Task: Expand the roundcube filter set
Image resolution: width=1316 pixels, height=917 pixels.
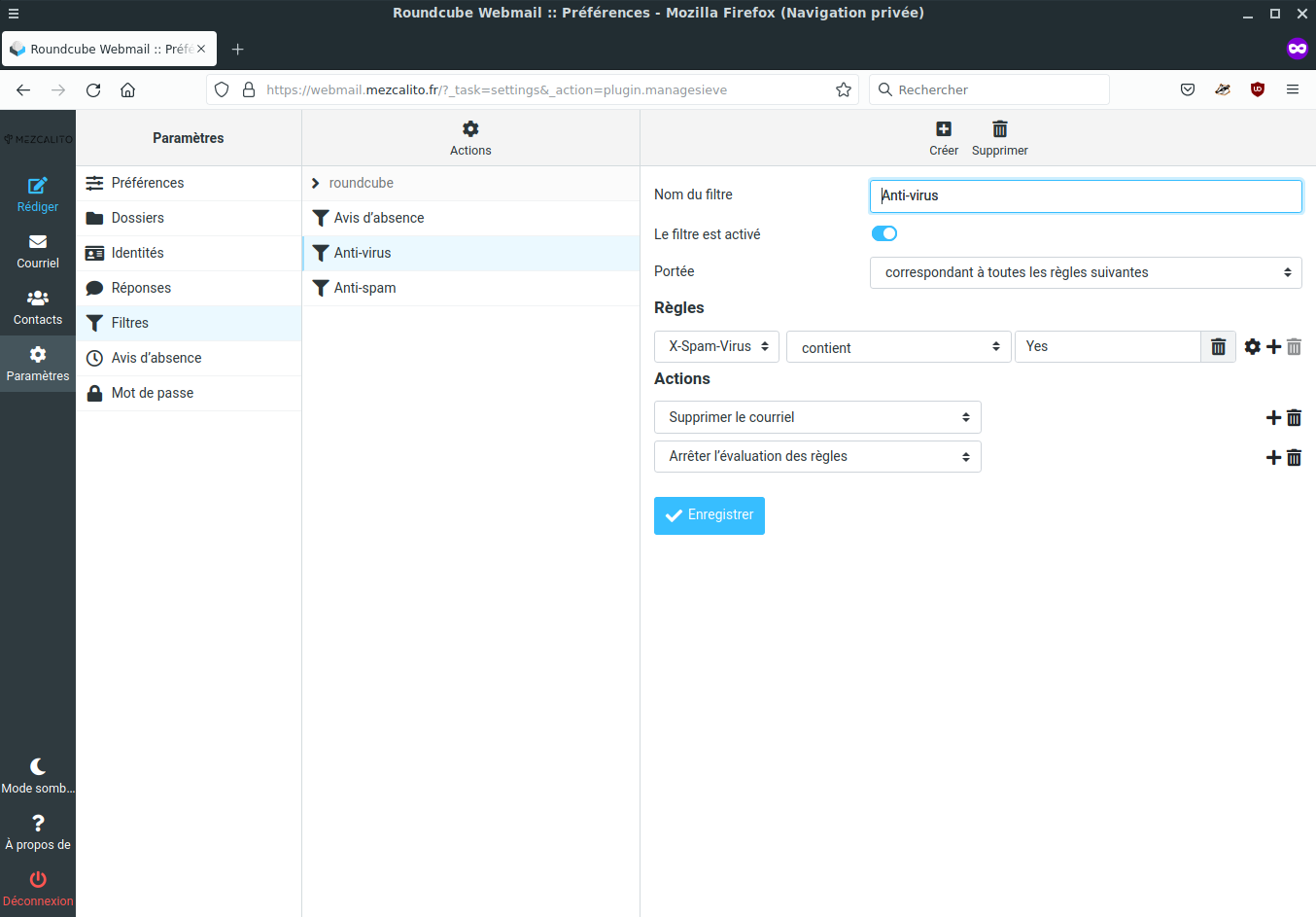Action: pos(316,183)
